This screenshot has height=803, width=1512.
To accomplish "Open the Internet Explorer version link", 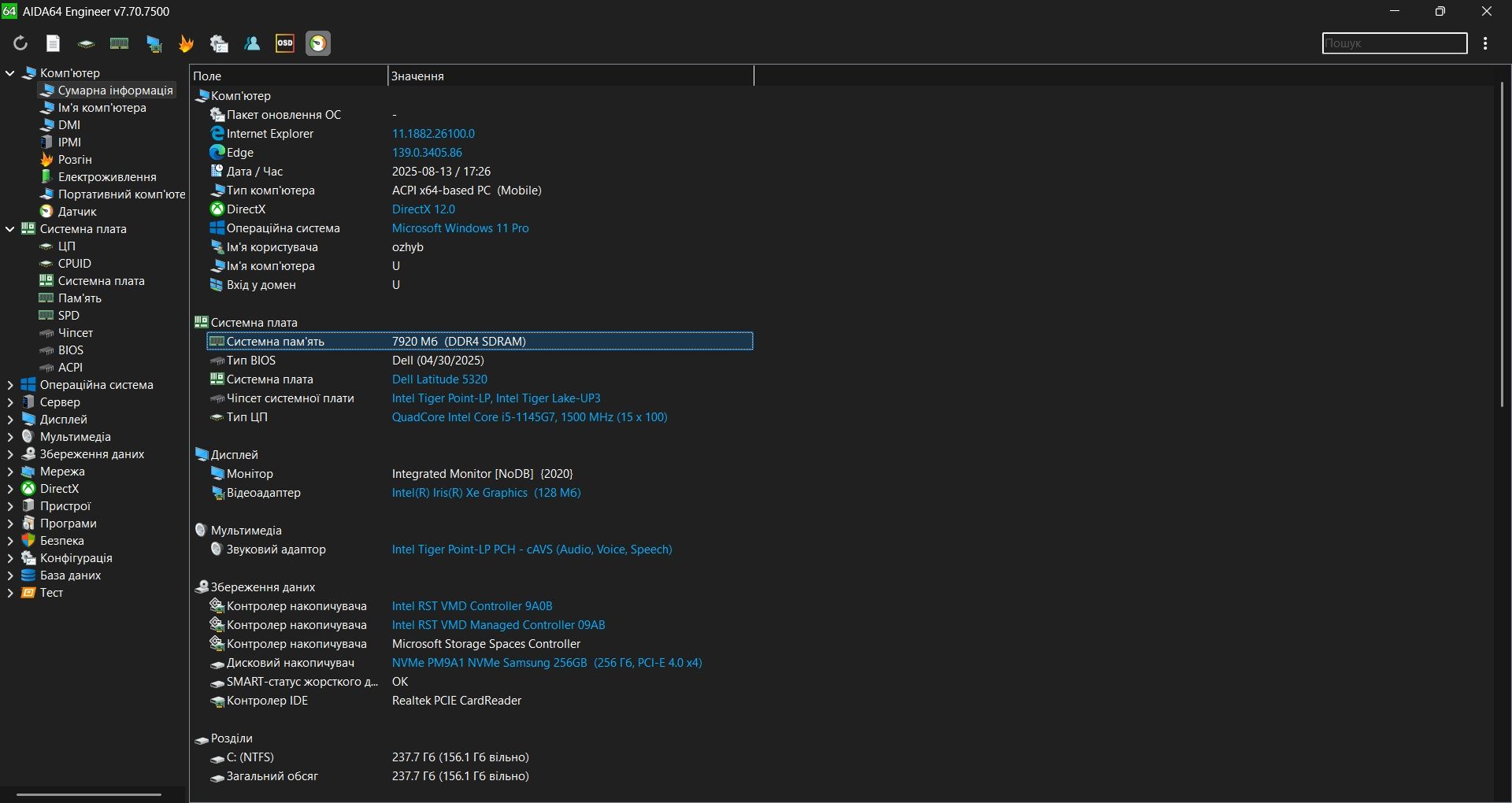I will click(x=433, y=134).
